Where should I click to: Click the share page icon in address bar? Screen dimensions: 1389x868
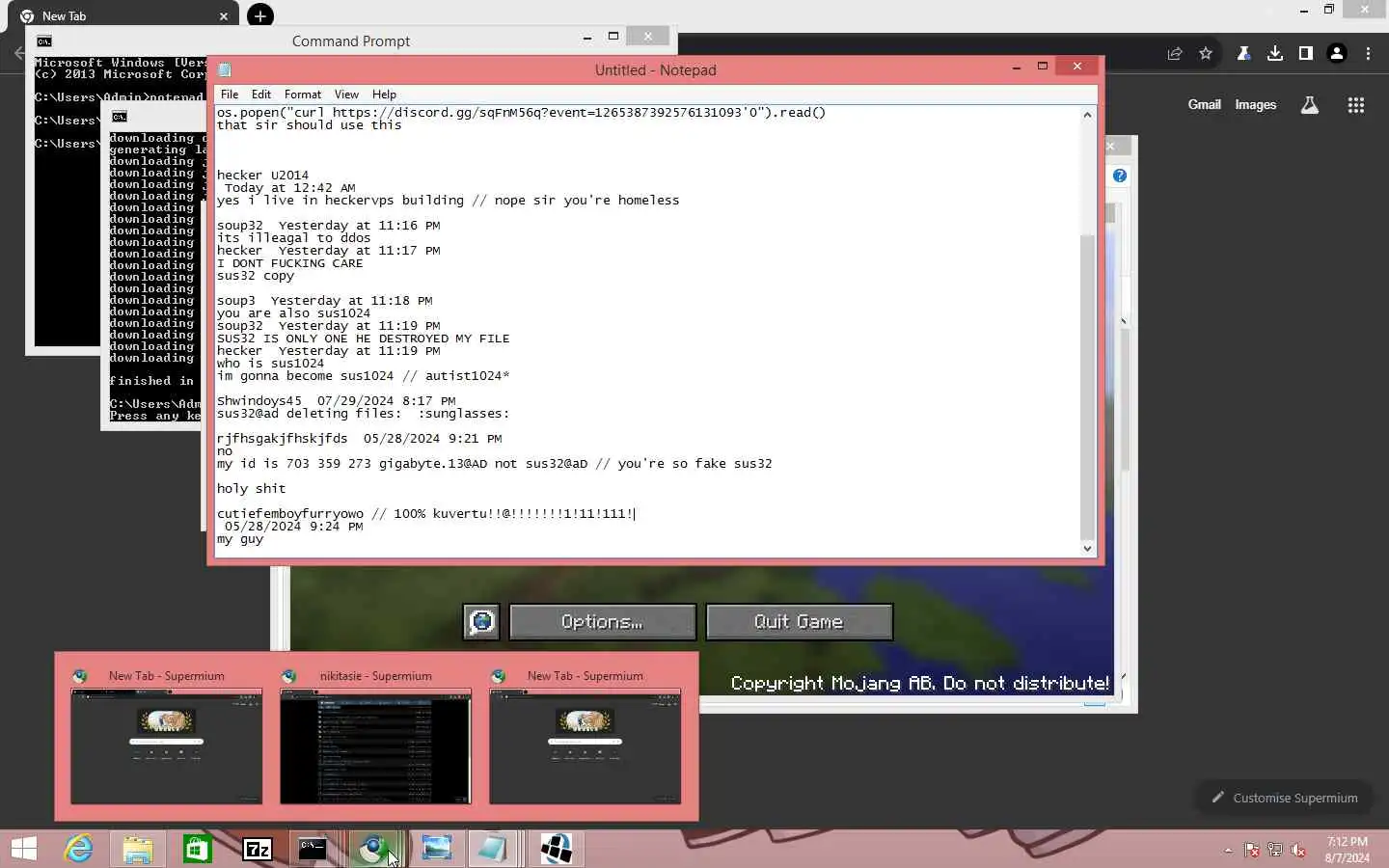[1175, 54]
